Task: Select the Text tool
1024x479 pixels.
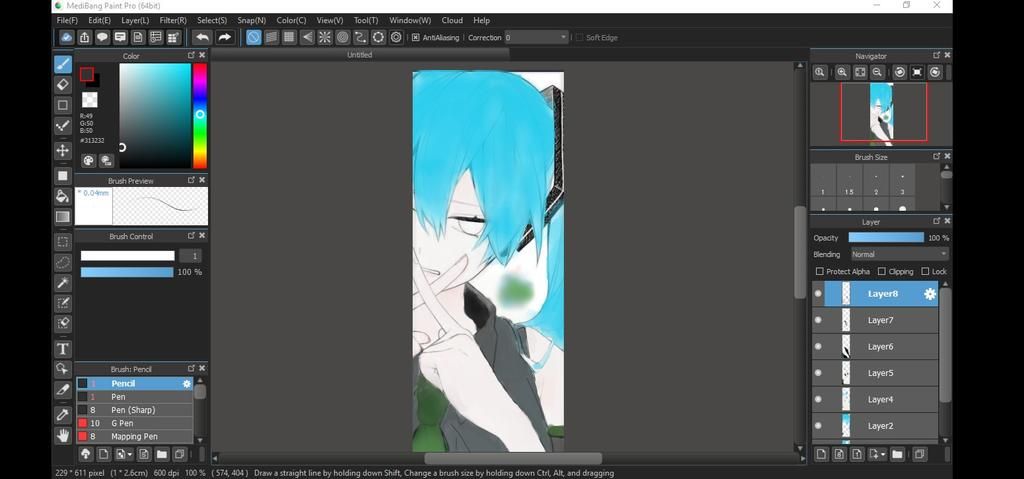Action: tap(63, 348)
